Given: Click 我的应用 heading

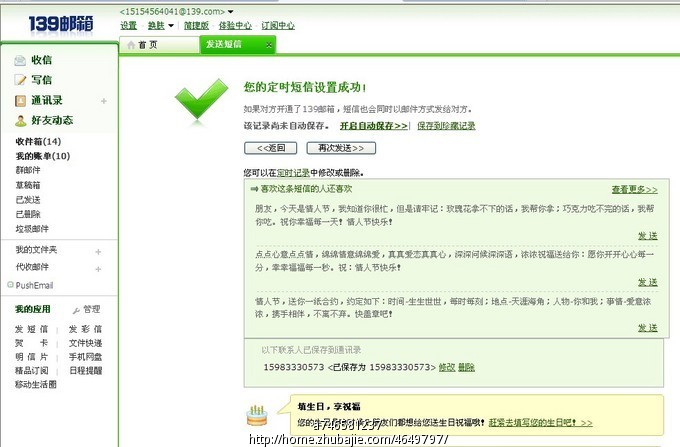Looking at the screenshot, I should point(33,309).
